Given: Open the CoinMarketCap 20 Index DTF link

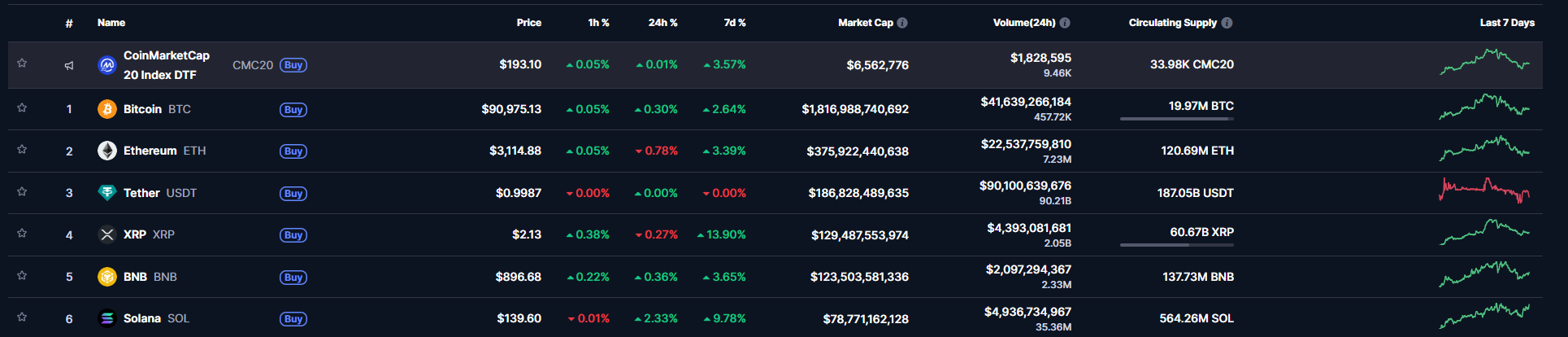Looking at the screenshot, I should [166, 65].
